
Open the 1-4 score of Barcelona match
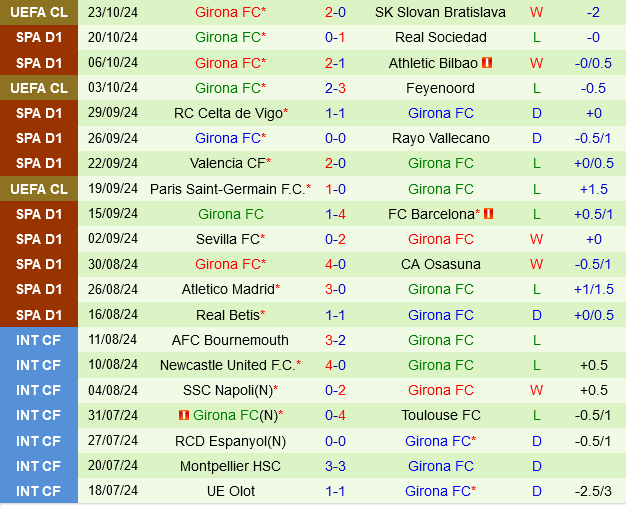point(335,214)
